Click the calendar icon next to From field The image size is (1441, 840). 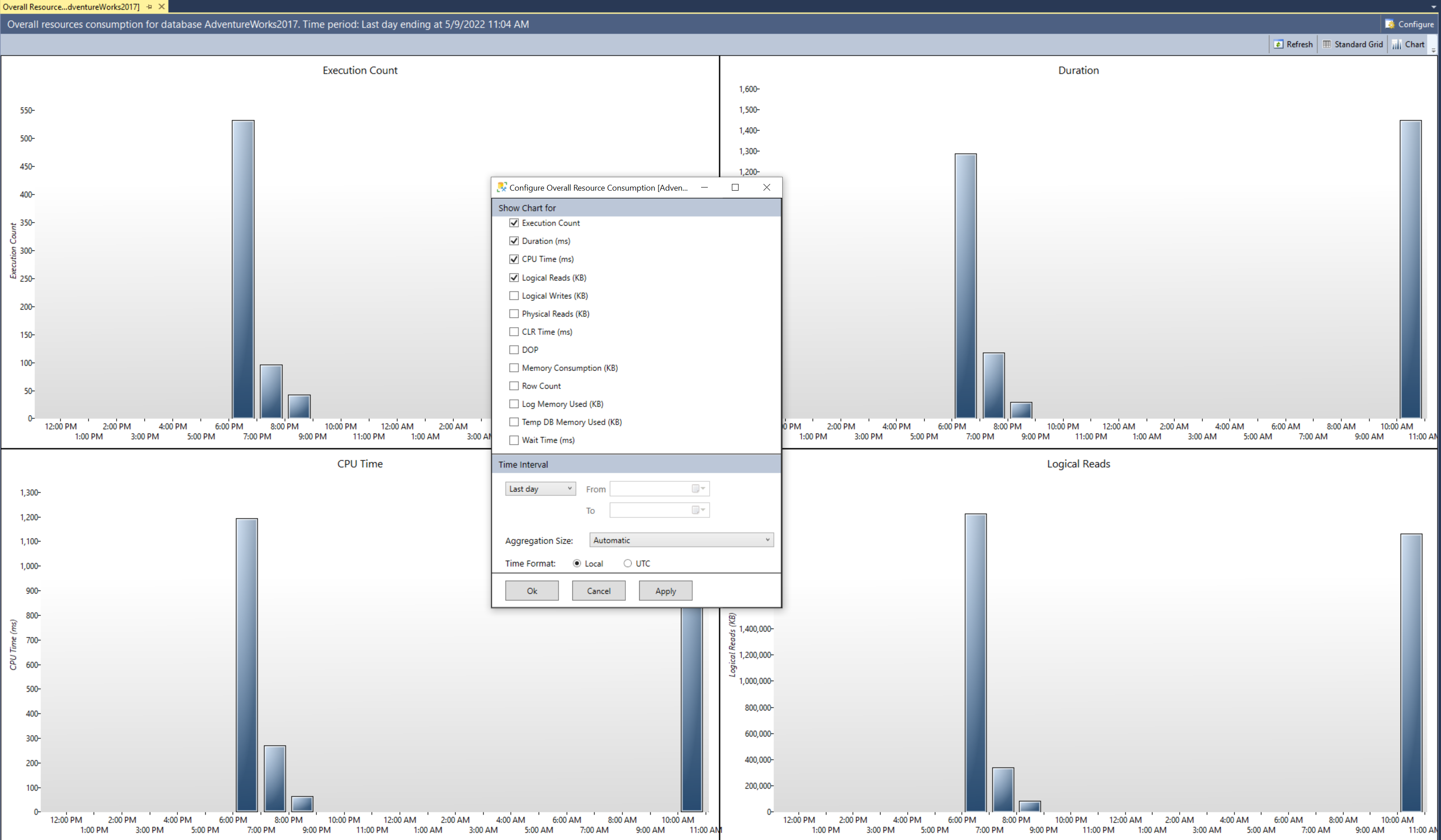click(x=698, y=488)
